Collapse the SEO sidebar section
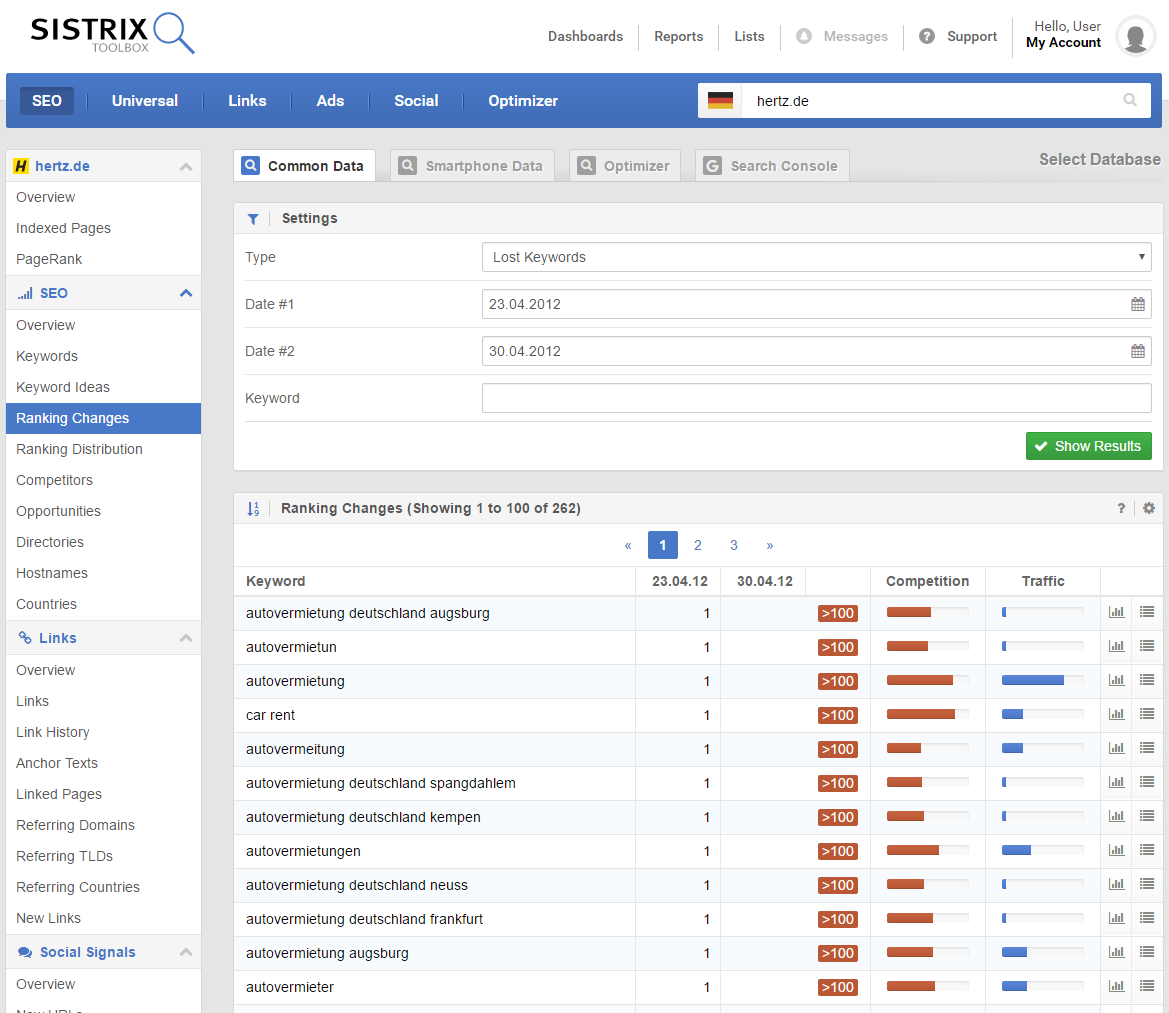The width and height of the screenshot is (1169, 1013). [x=185, y=293]
